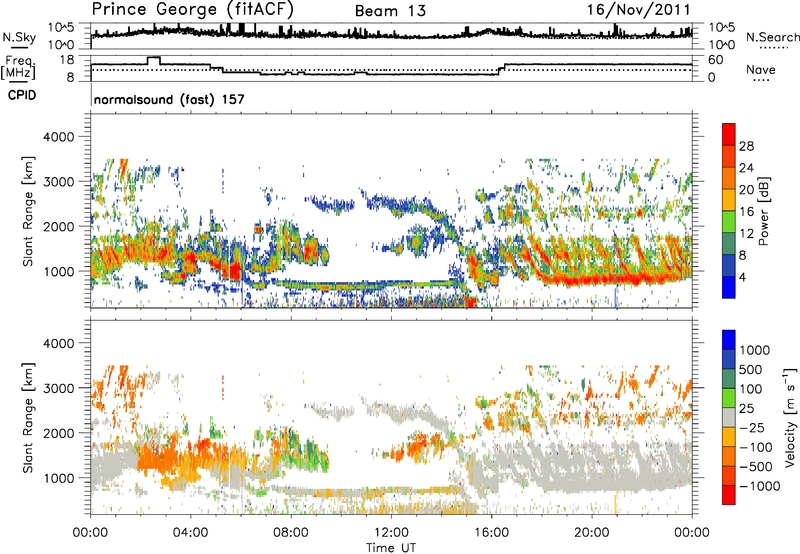
Task: Click the '04:00' time axis label
Action: pos(190,533)
